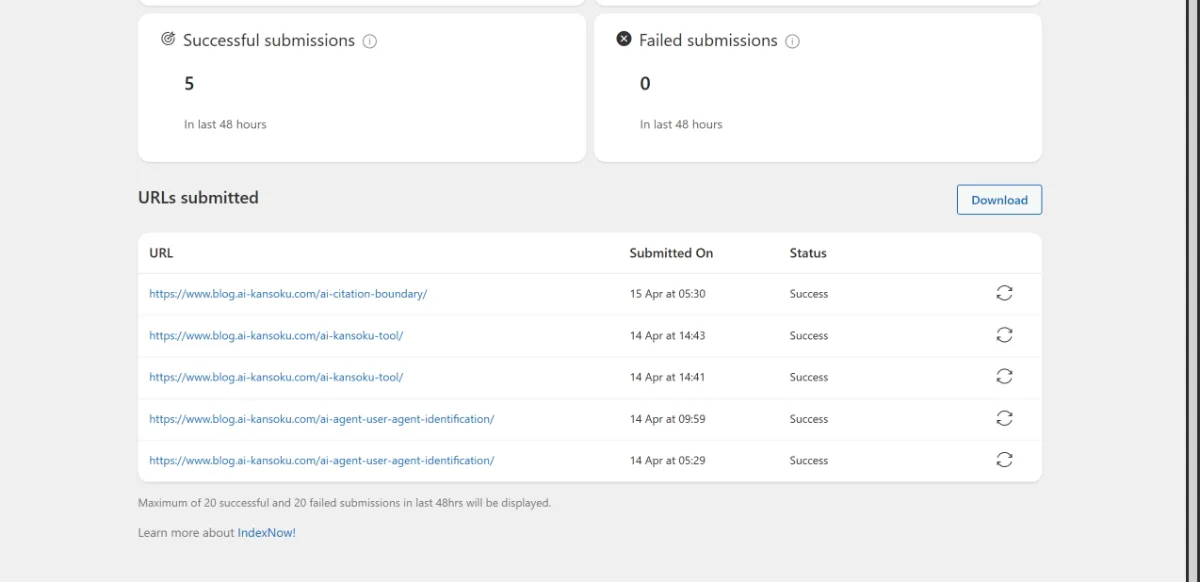The height and width of the screenshot is (582, 1200).
Task: Open ai-agent-user-agent-identification link submitted at 09:59
Action: (x=321, y=419)
